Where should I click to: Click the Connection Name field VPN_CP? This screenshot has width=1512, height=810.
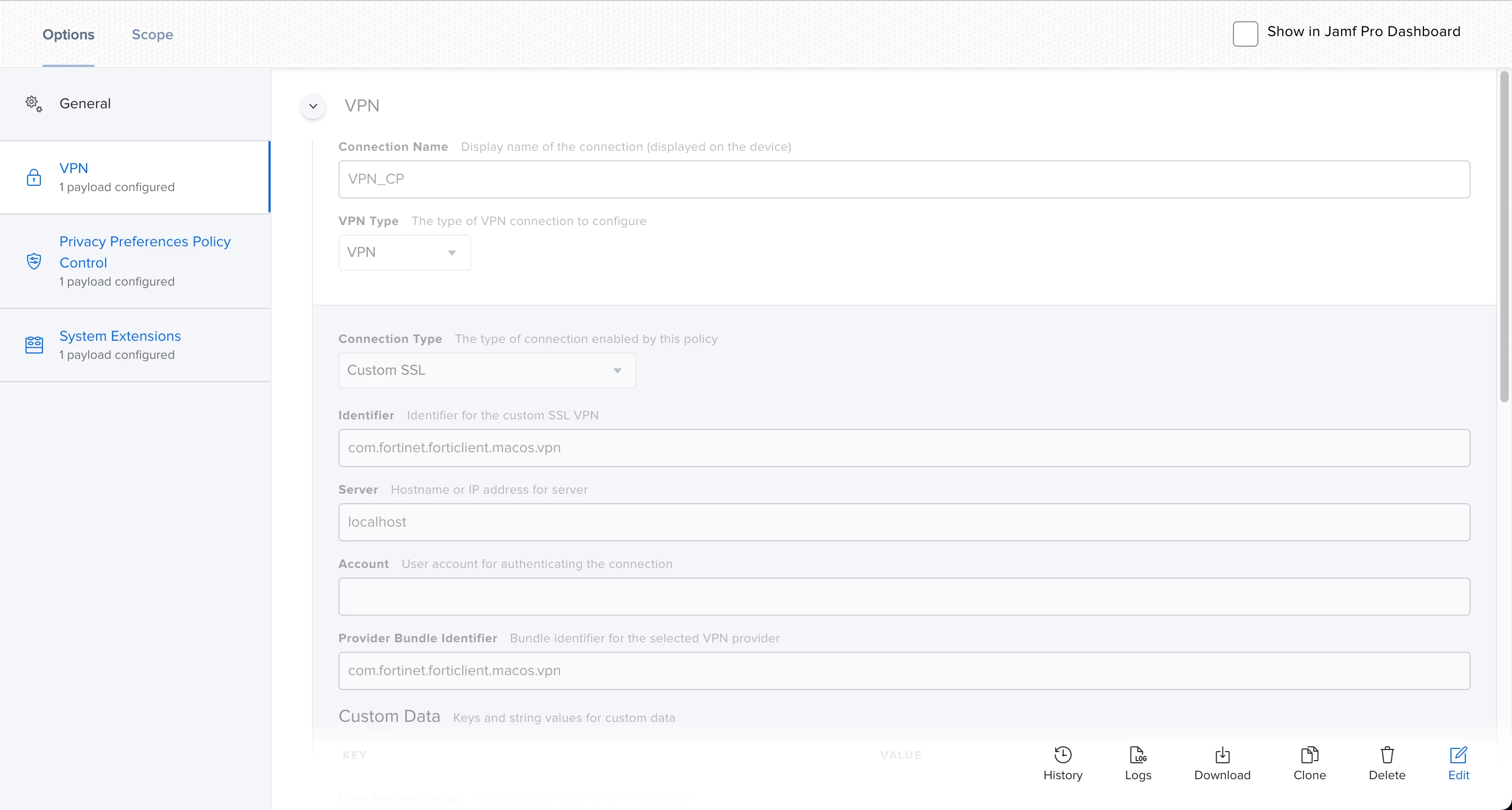(904, 180)
